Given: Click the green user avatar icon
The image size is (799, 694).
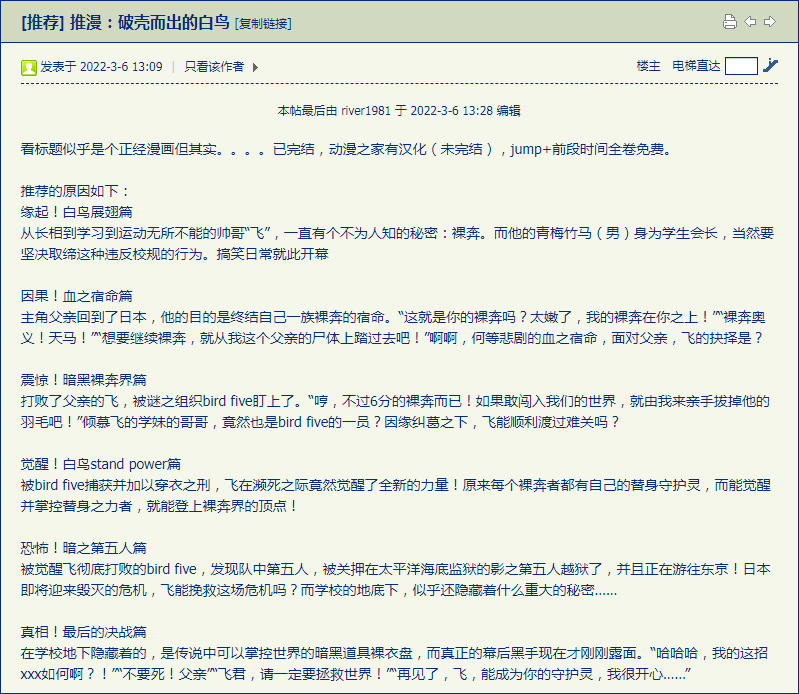Looking at the screenshot, I should tap(29, 67).
